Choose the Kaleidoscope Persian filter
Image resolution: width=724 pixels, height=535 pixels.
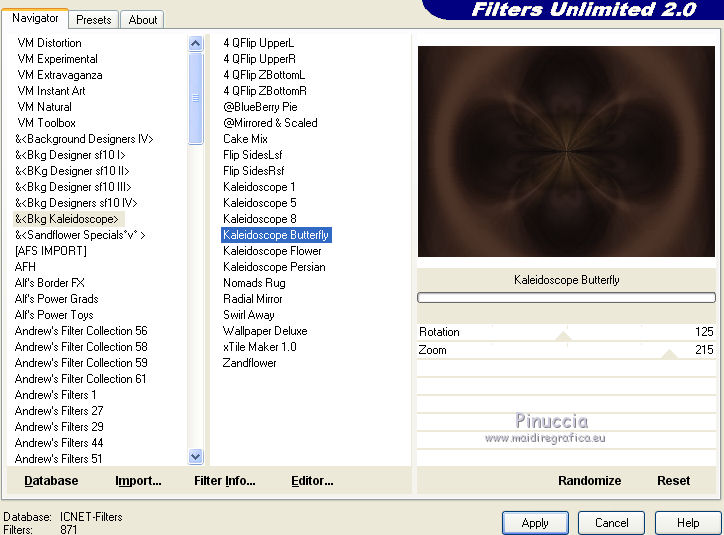pos(274,267)
